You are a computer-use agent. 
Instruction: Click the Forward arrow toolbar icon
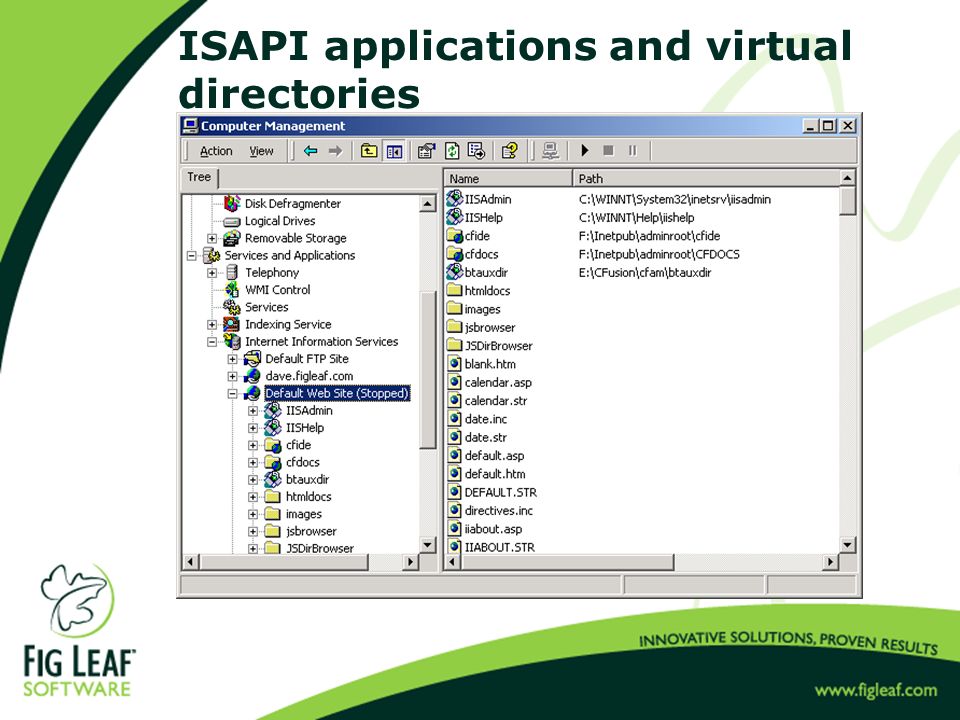pos(335,151)
